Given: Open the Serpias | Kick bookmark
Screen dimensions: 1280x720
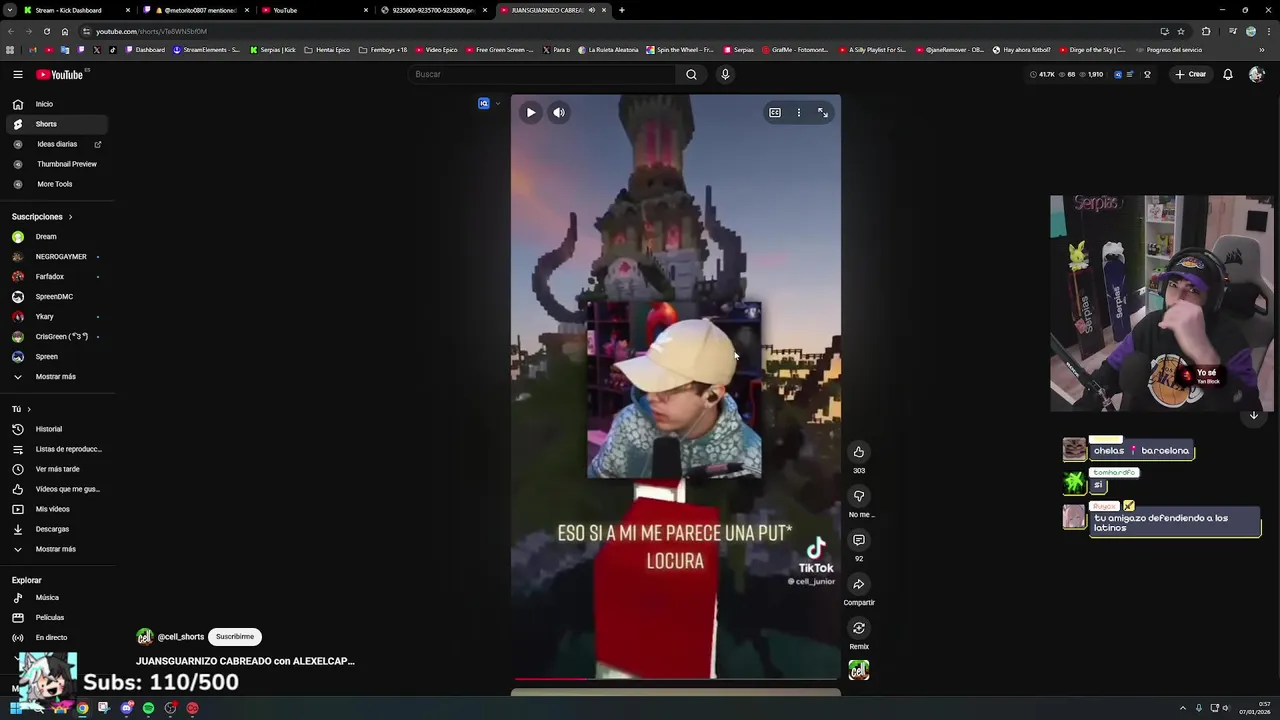Looking at the screenshot, I should [x=273, y=50].
